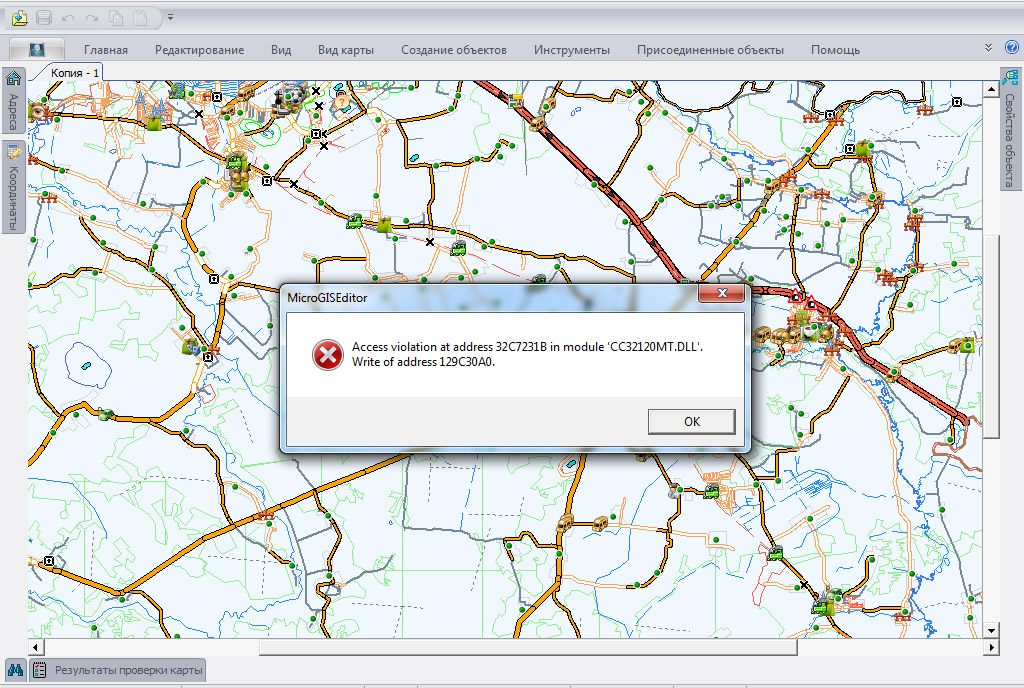Open the Свойства объекта side panel

tap(1009, 128)
